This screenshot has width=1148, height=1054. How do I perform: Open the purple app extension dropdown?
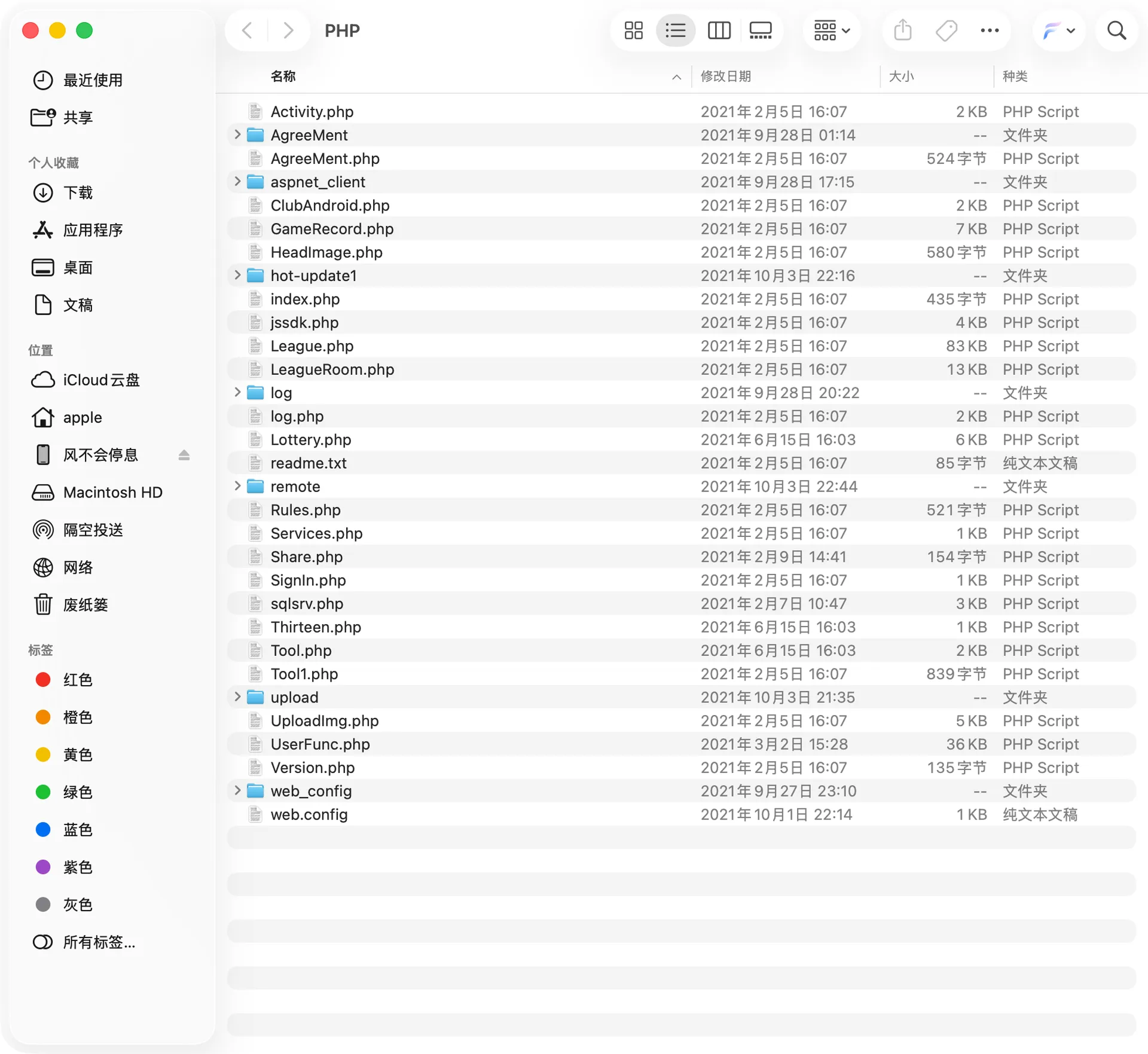coord(1059,30)
